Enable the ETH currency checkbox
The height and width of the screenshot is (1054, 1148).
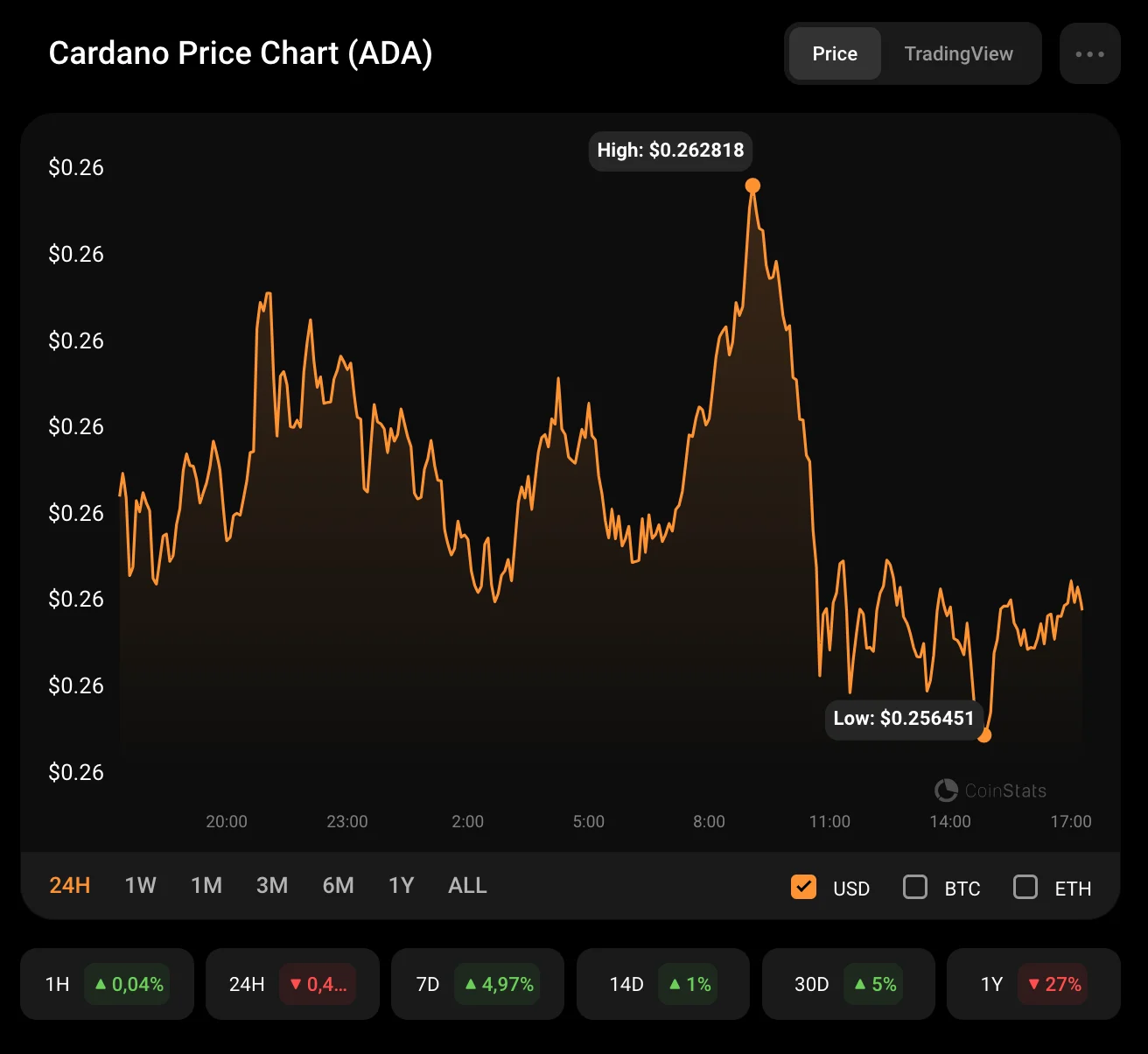1025,887
